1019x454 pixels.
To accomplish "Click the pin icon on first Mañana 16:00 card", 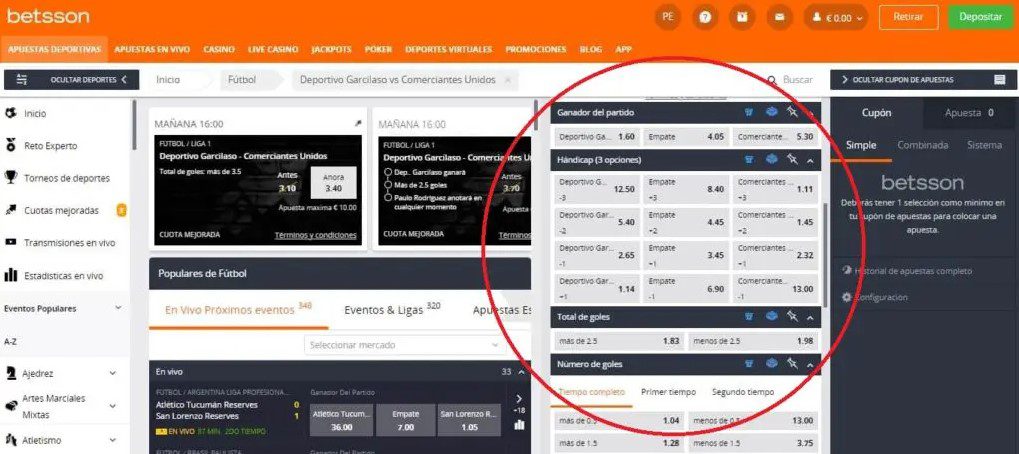I will click(357, 123).
